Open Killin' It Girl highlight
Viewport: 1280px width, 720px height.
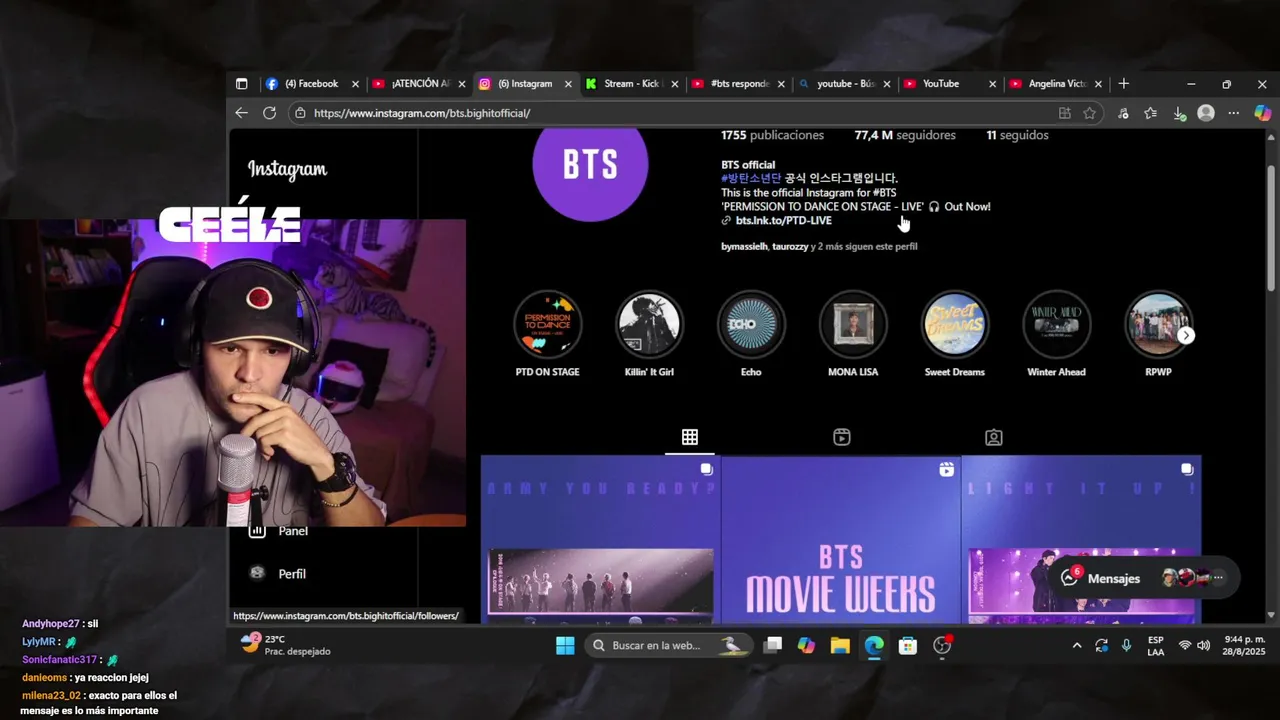point(649,334)
